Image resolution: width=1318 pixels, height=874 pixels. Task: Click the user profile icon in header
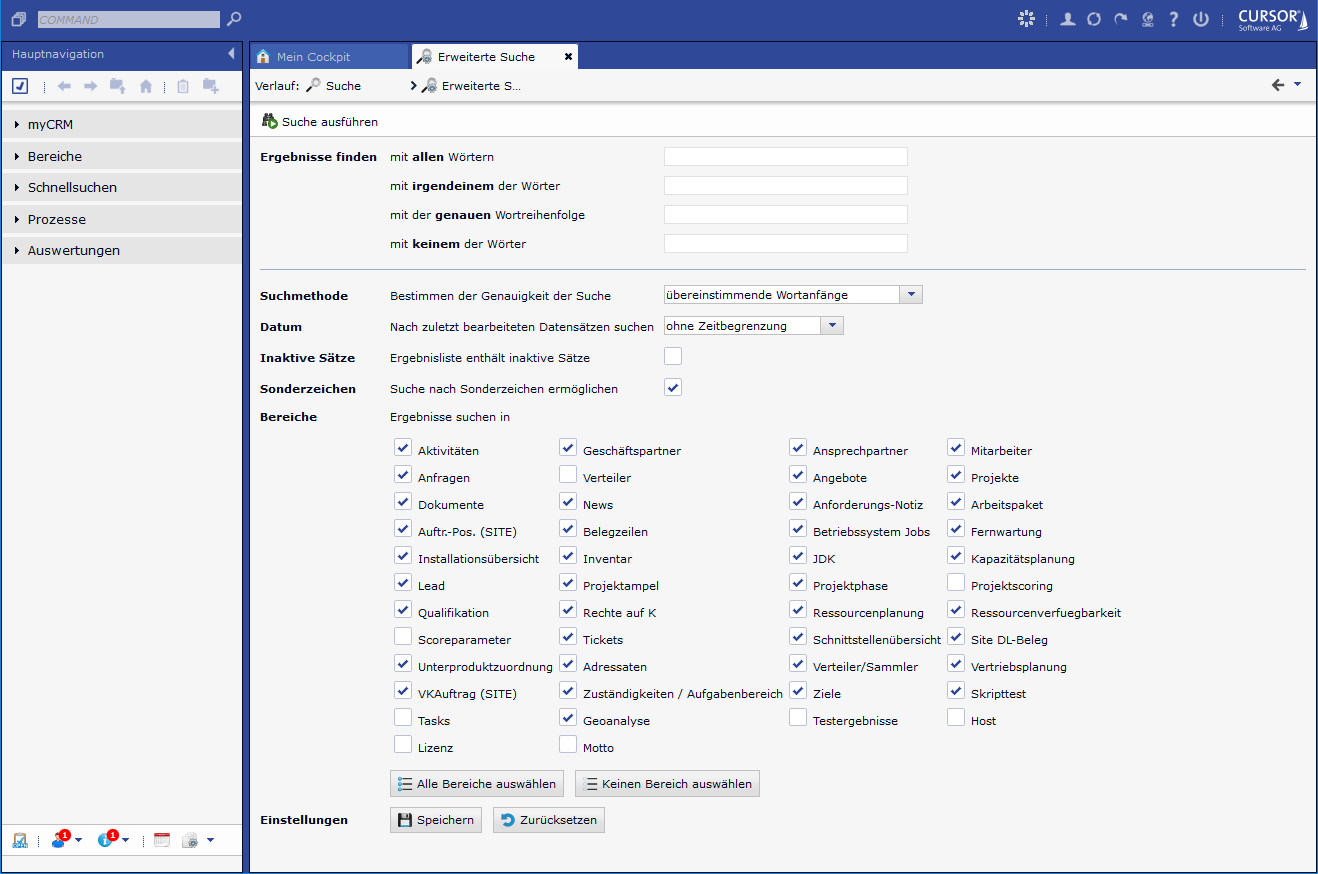[1068, 19]
